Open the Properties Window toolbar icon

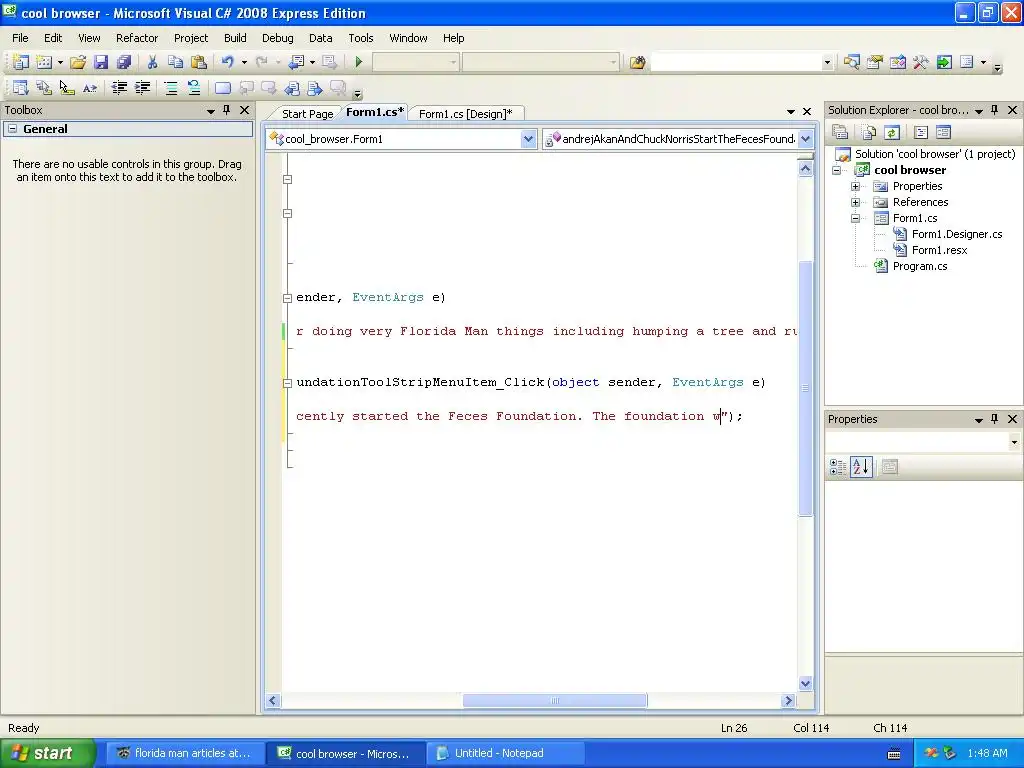click(x=874, y=62)
